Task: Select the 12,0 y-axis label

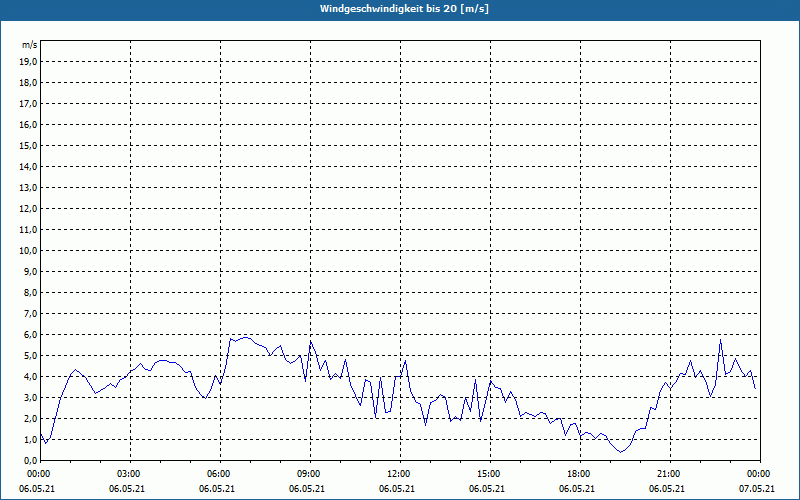Action: [28, 209]
